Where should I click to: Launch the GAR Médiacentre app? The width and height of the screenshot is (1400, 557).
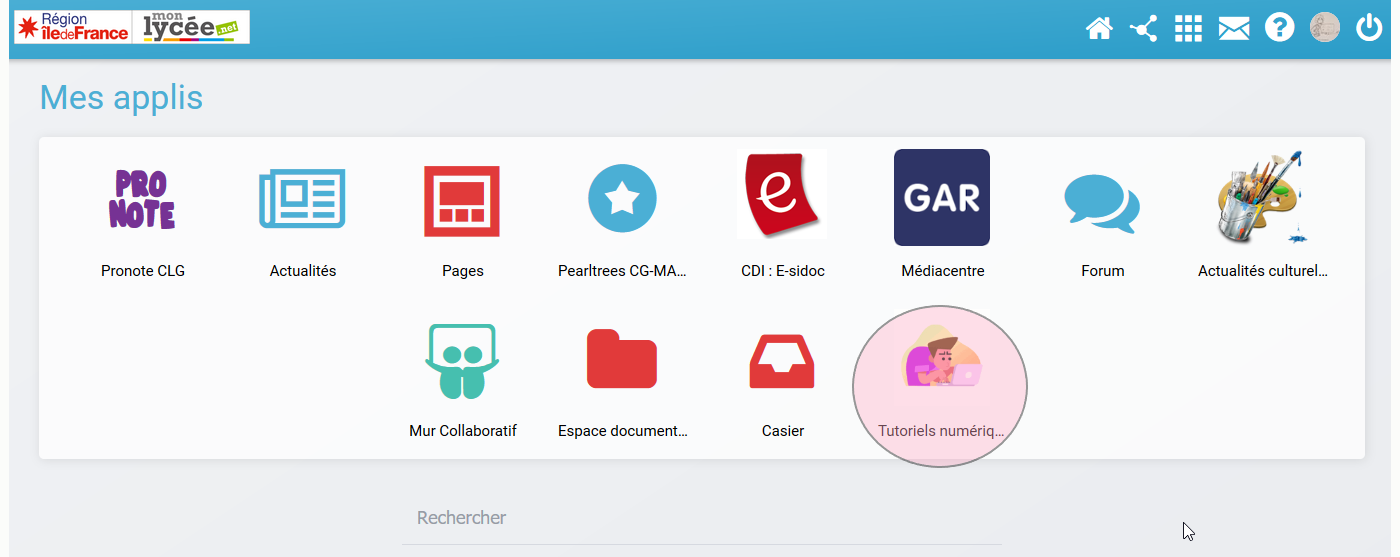pos(942,197)
